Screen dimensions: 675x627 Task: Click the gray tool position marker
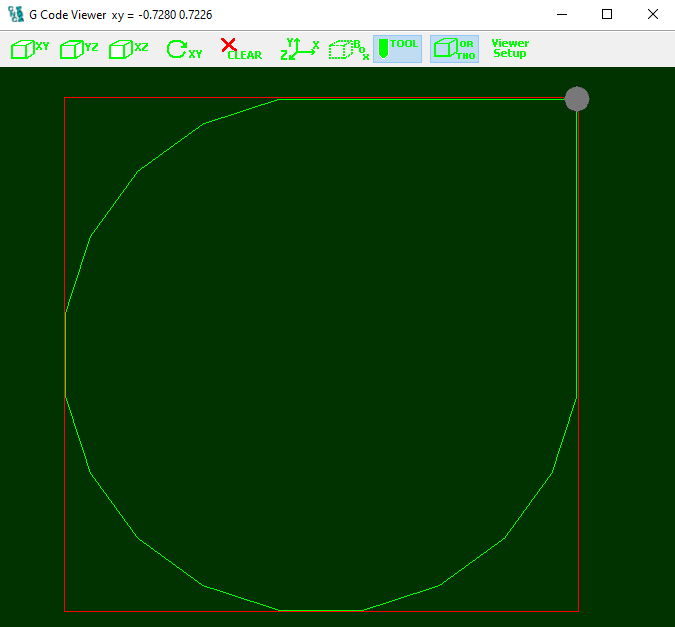[x=577, y=99]
